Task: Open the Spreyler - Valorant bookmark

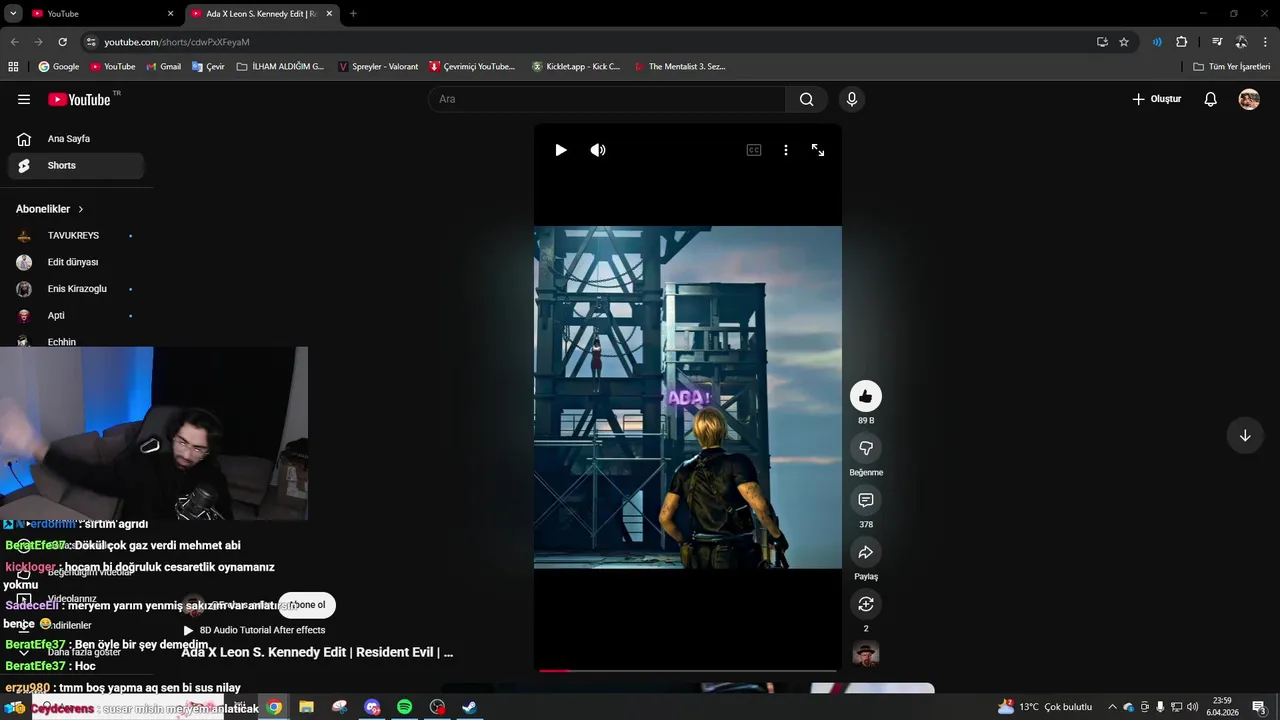Action: coord(378,67)
